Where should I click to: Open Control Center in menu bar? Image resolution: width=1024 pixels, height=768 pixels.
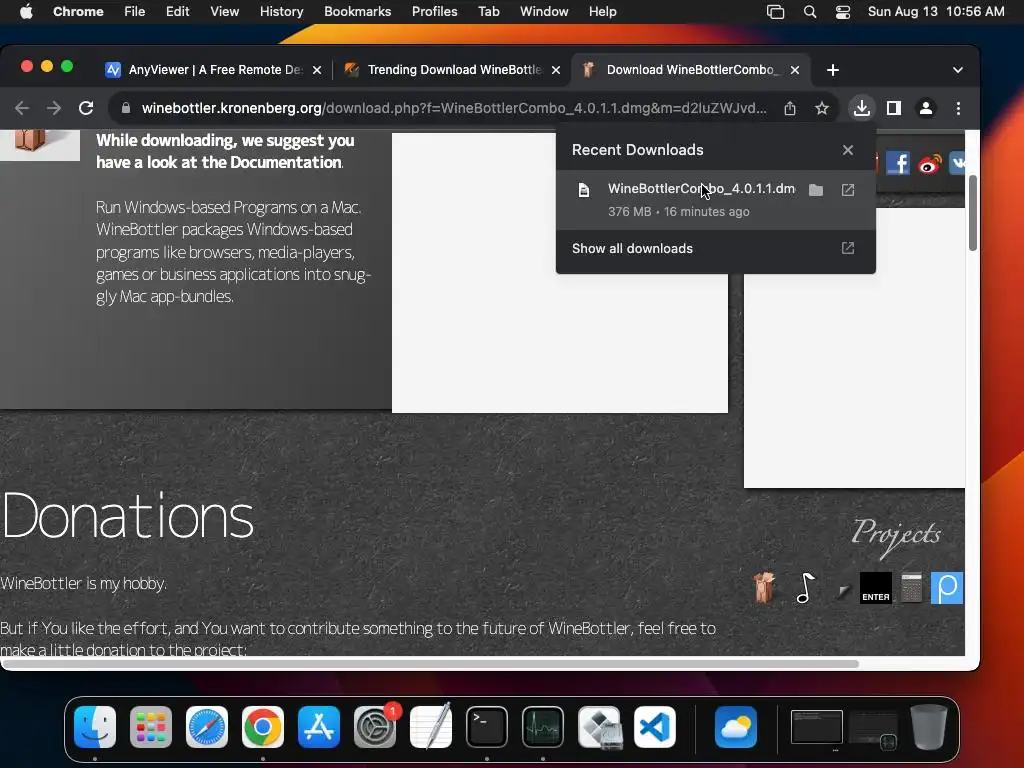842,12
